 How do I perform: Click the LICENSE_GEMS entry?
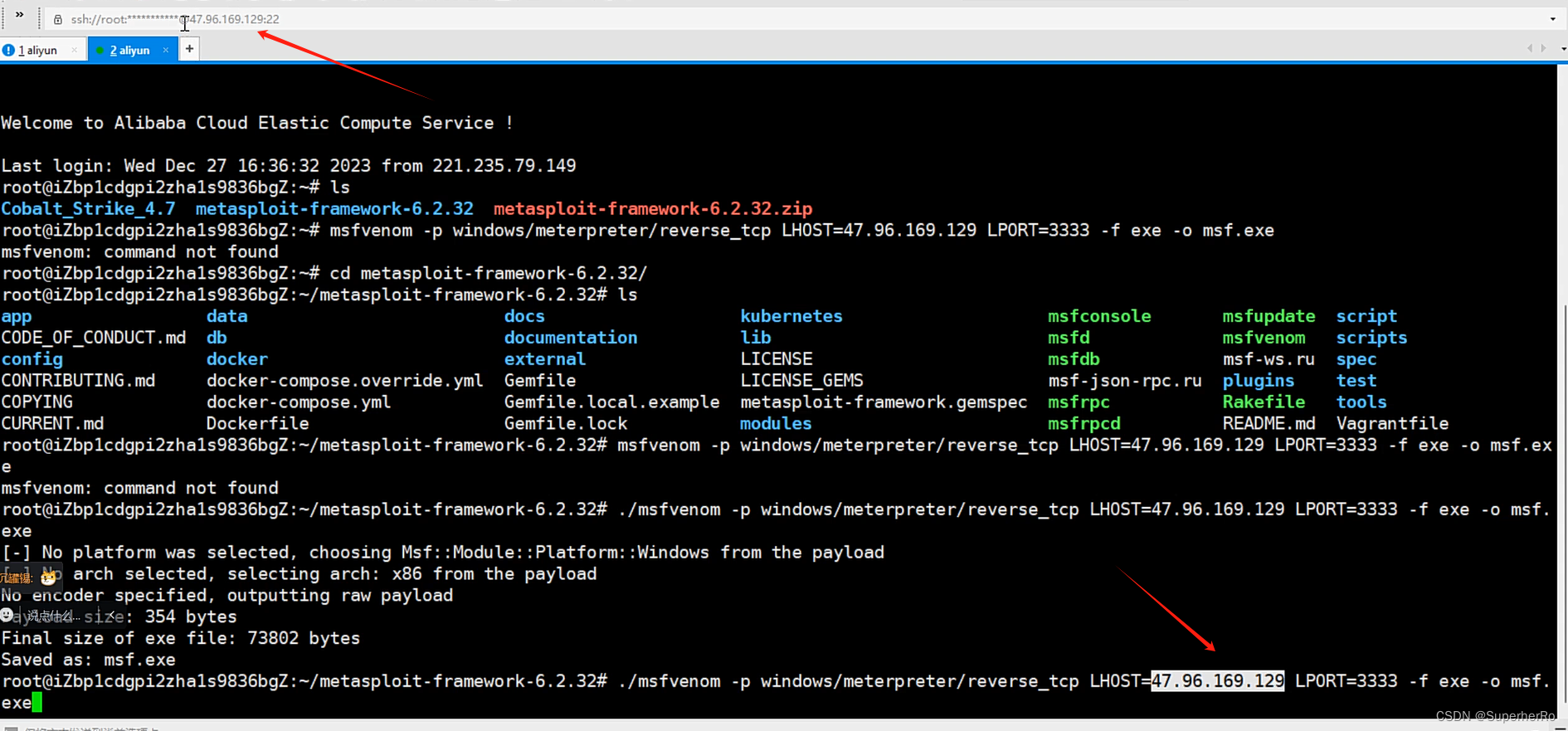801,381
